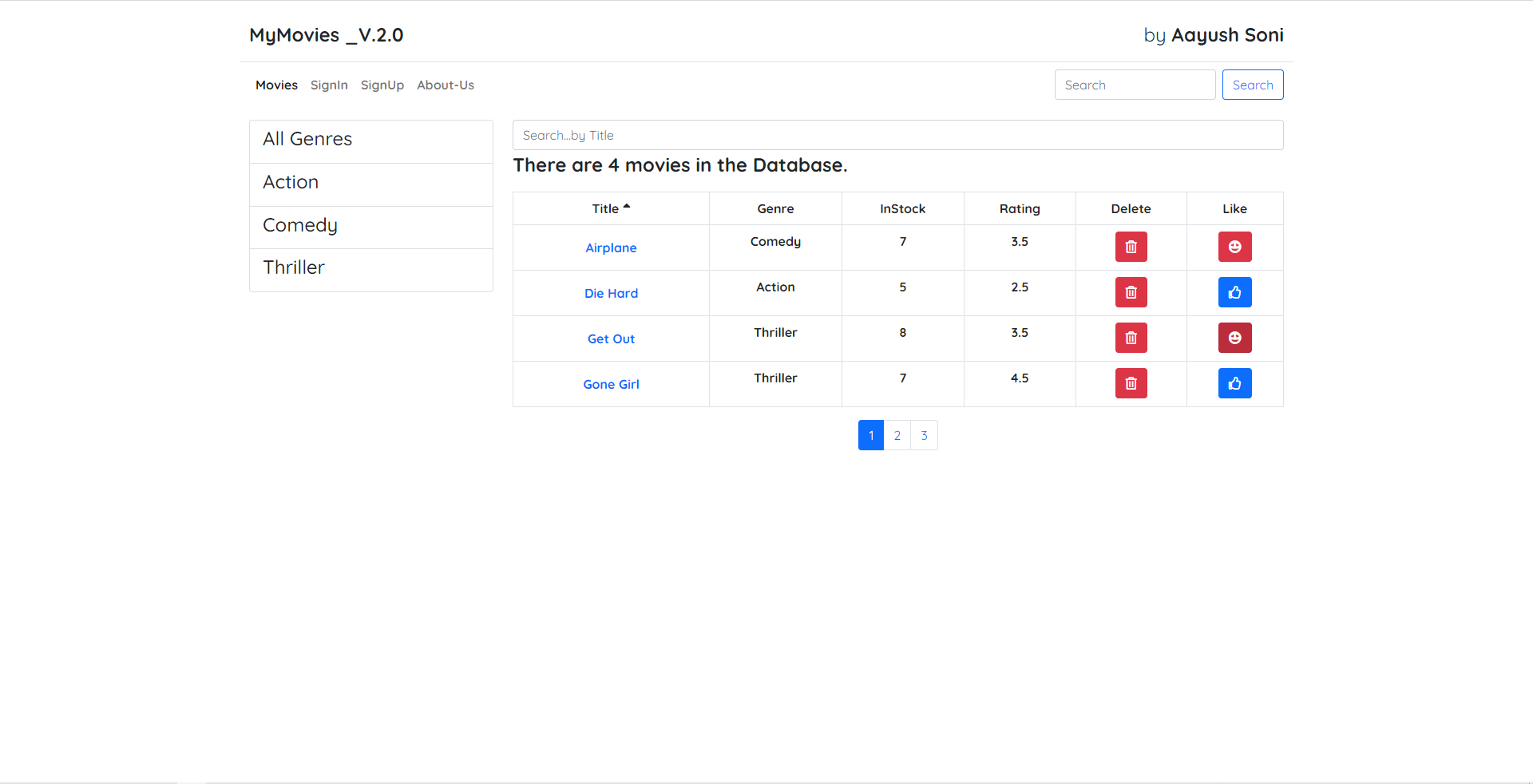Go to the About-Us tab
Image resolution: width=1533 pixels, height=784 pixels.
445,85
